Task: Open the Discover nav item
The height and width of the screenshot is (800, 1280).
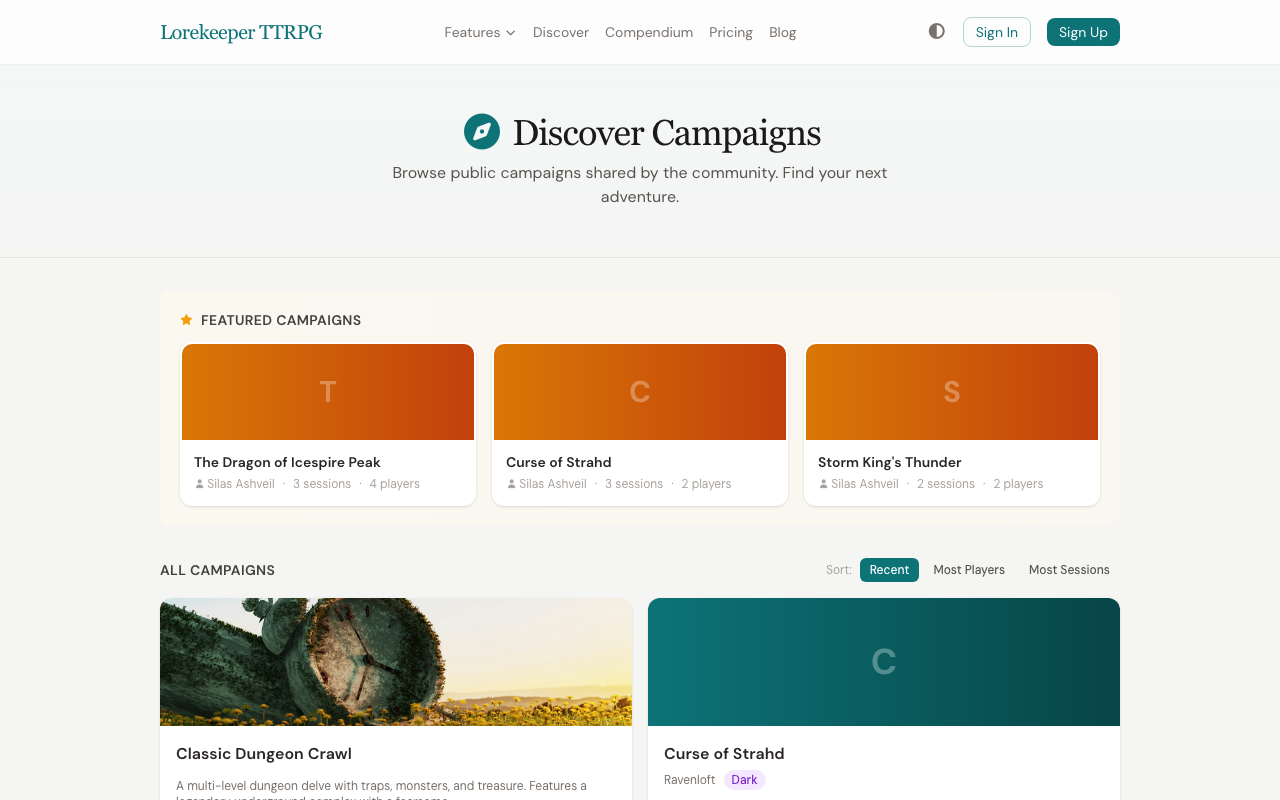Action: click(x=561, y=32)
